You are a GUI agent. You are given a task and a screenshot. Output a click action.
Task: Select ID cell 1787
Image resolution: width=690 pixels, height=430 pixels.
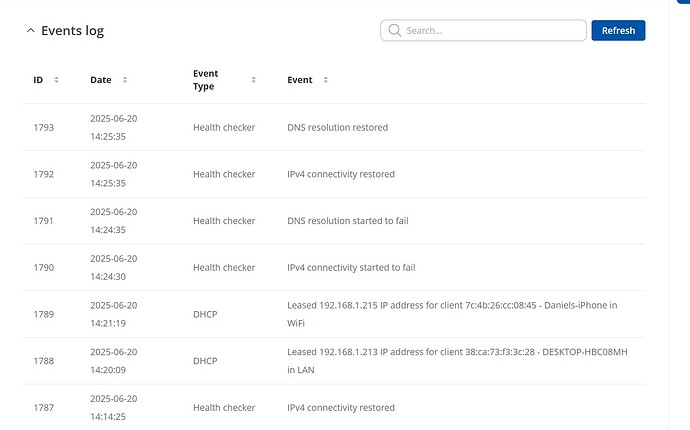(x=44, y=407)
